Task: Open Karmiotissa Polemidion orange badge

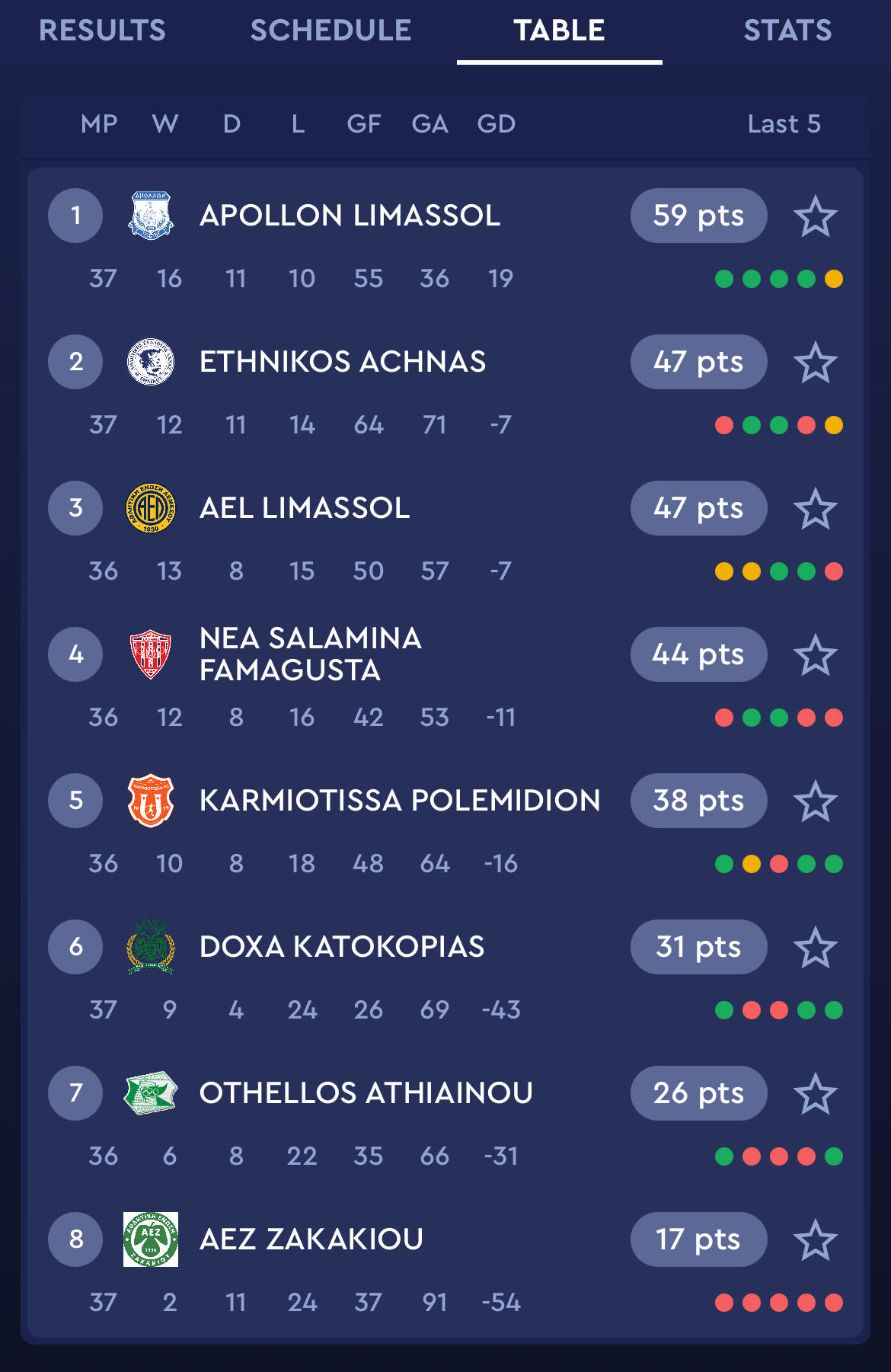Action: coord(151,801)
